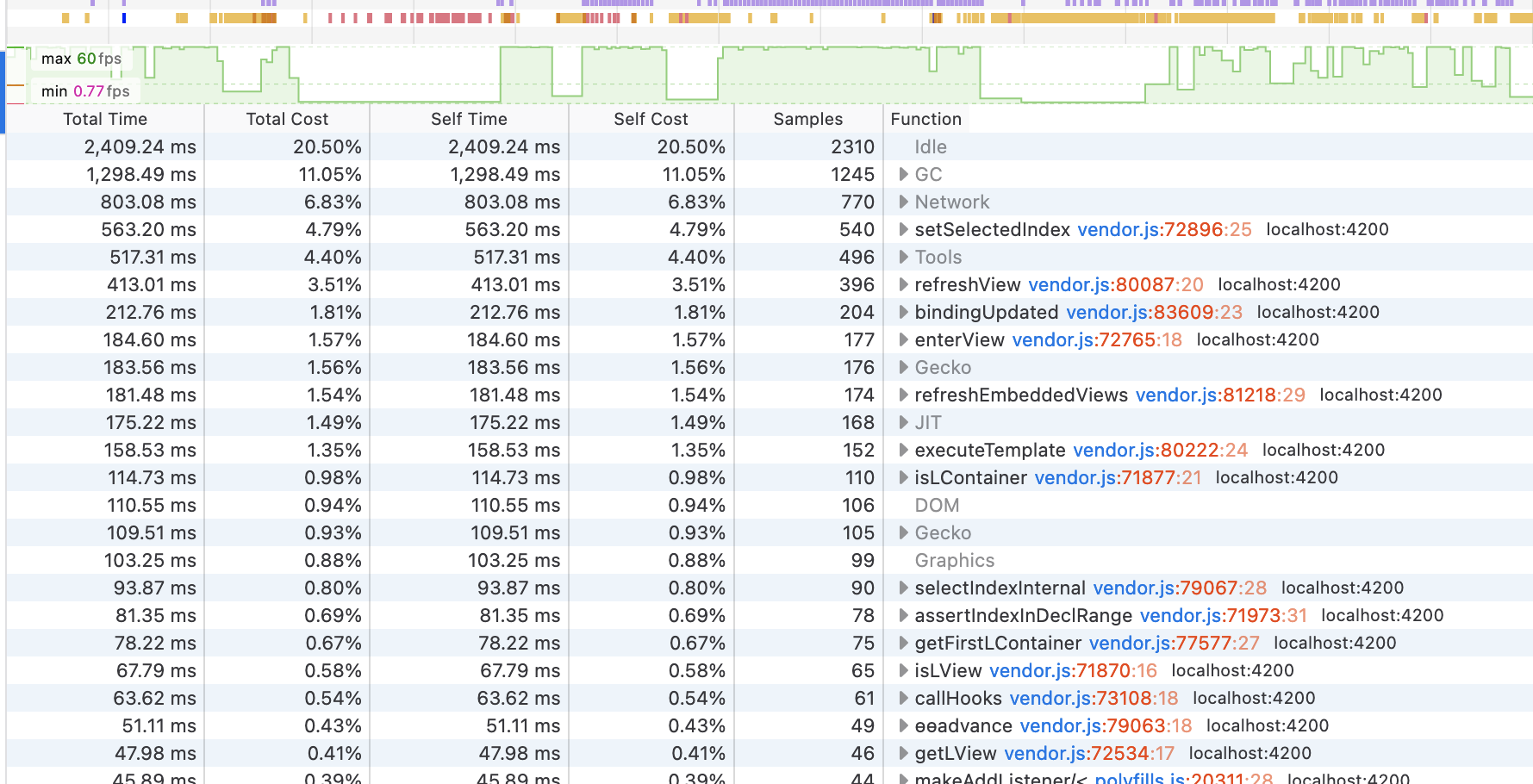Click the frame-rate graph
The height and width of the screenshot is (784, 1533).
(770, 74)
